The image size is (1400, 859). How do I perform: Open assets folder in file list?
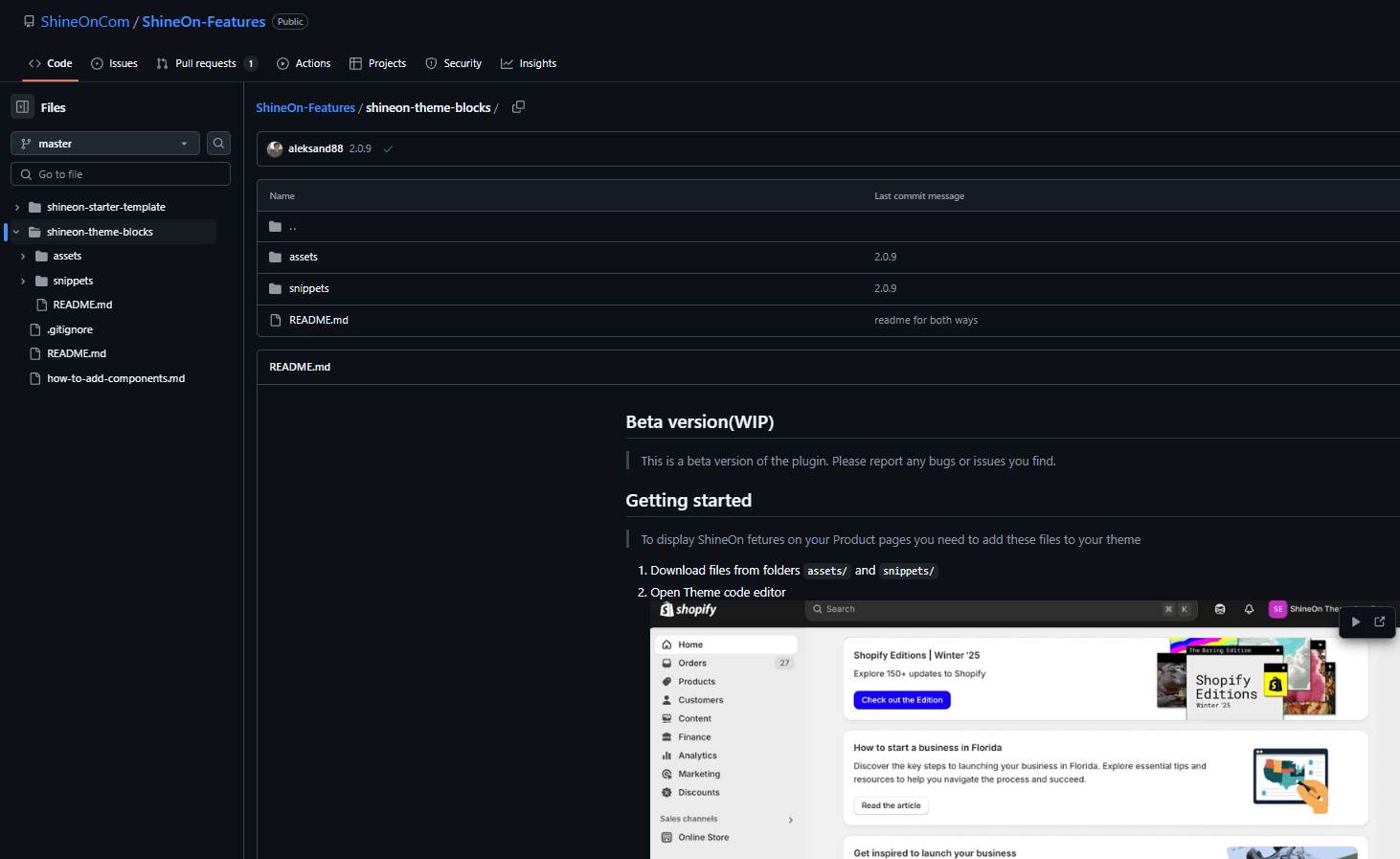point(304,257)
